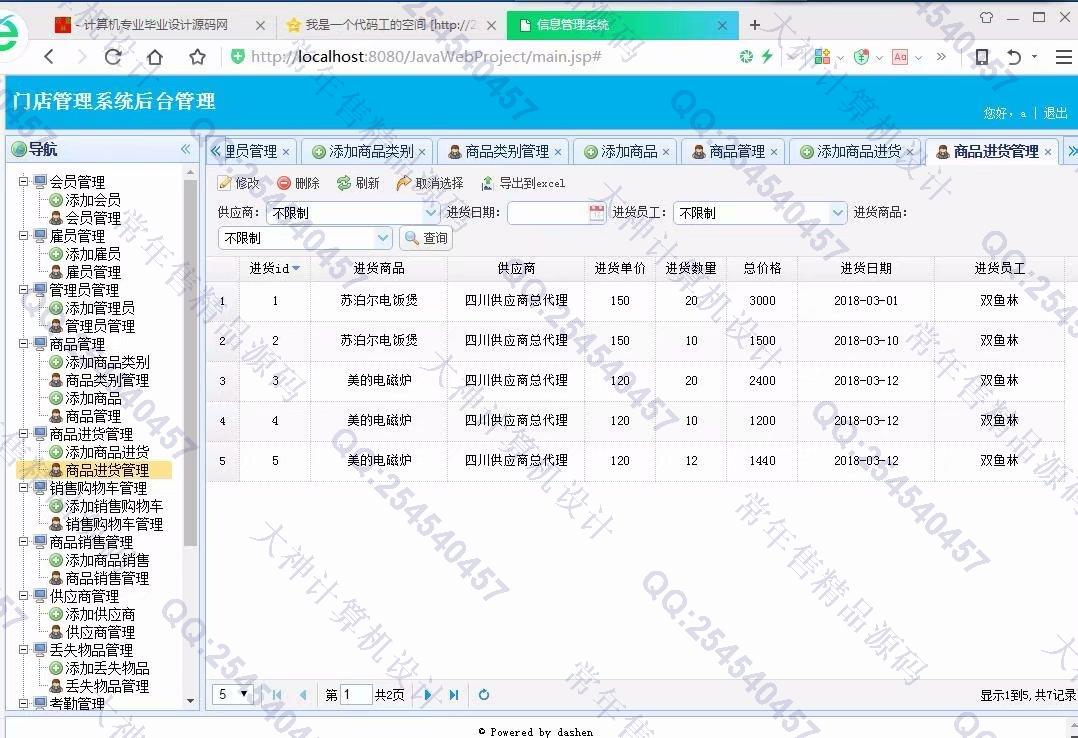Close the 商品进货管理 tab
The height and width of the screenshot is (738, 1078).
point(1048,152)
